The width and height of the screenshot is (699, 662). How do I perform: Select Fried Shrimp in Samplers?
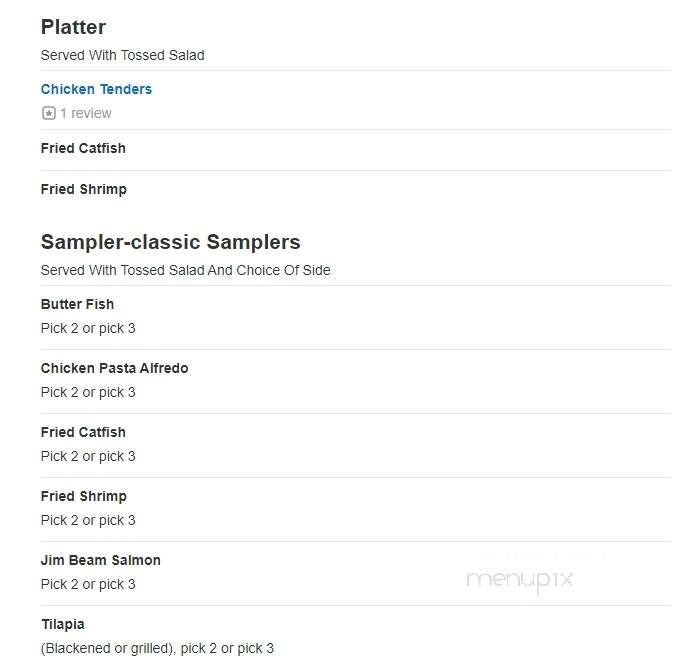83,496
